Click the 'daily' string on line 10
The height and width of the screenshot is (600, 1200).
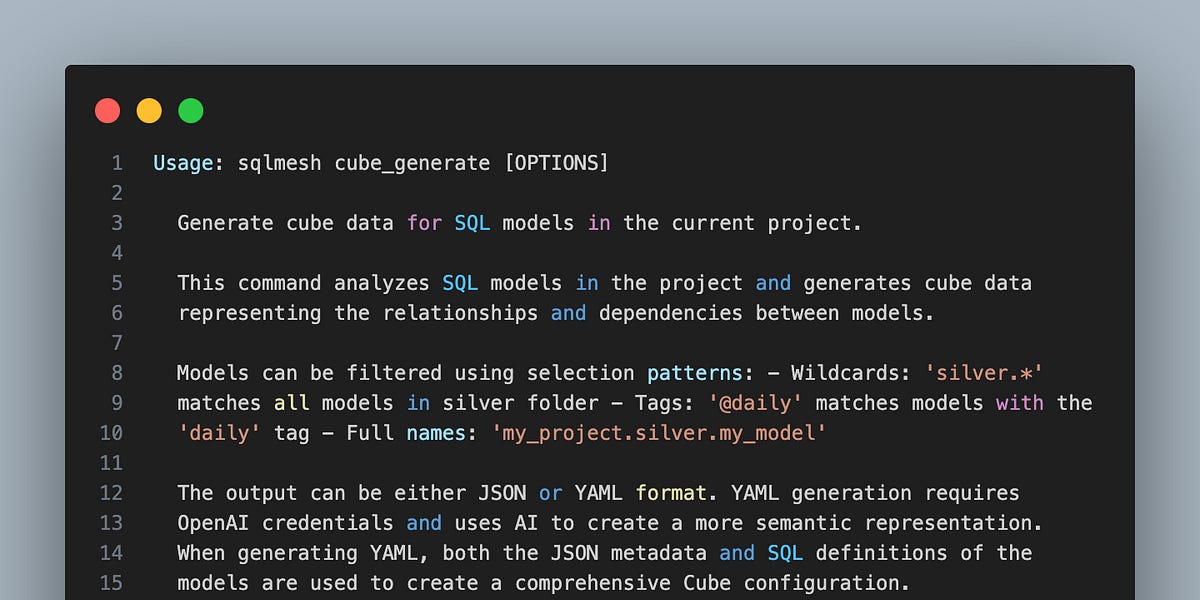(220, 433)
